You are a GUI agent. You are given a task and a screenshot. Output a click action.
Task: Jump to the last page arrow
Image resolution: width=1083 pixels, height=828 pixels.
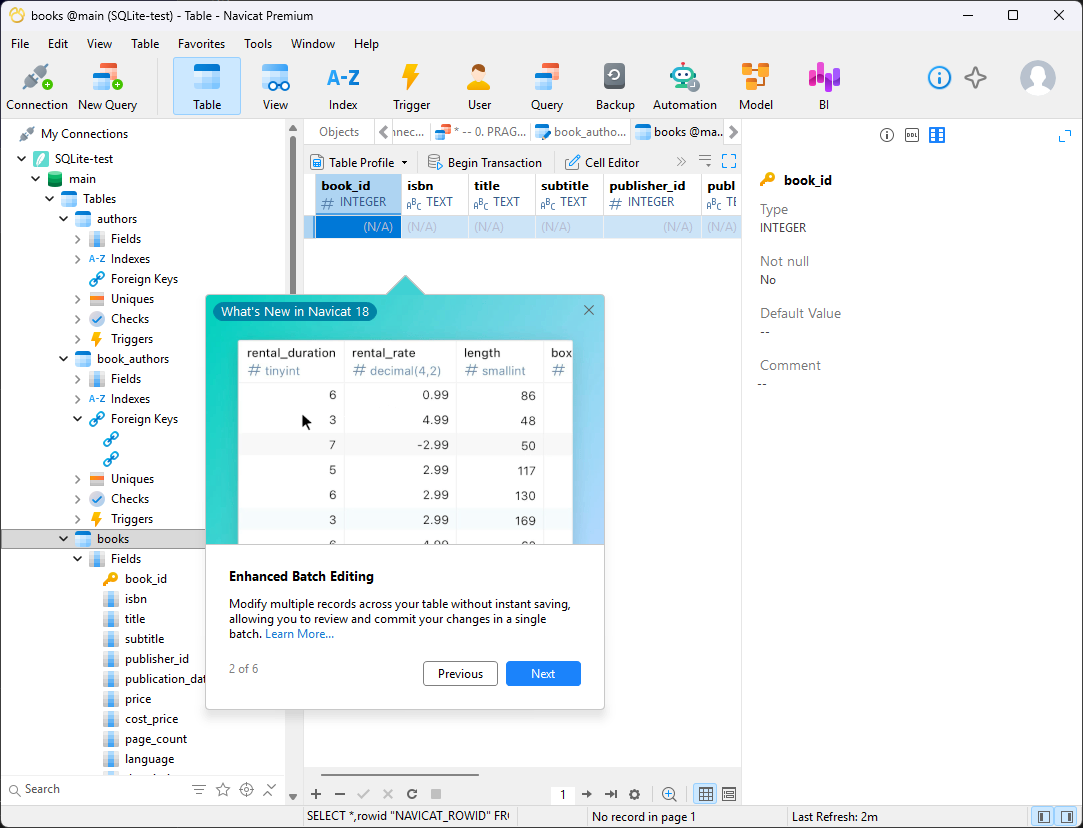coord(611,794)
